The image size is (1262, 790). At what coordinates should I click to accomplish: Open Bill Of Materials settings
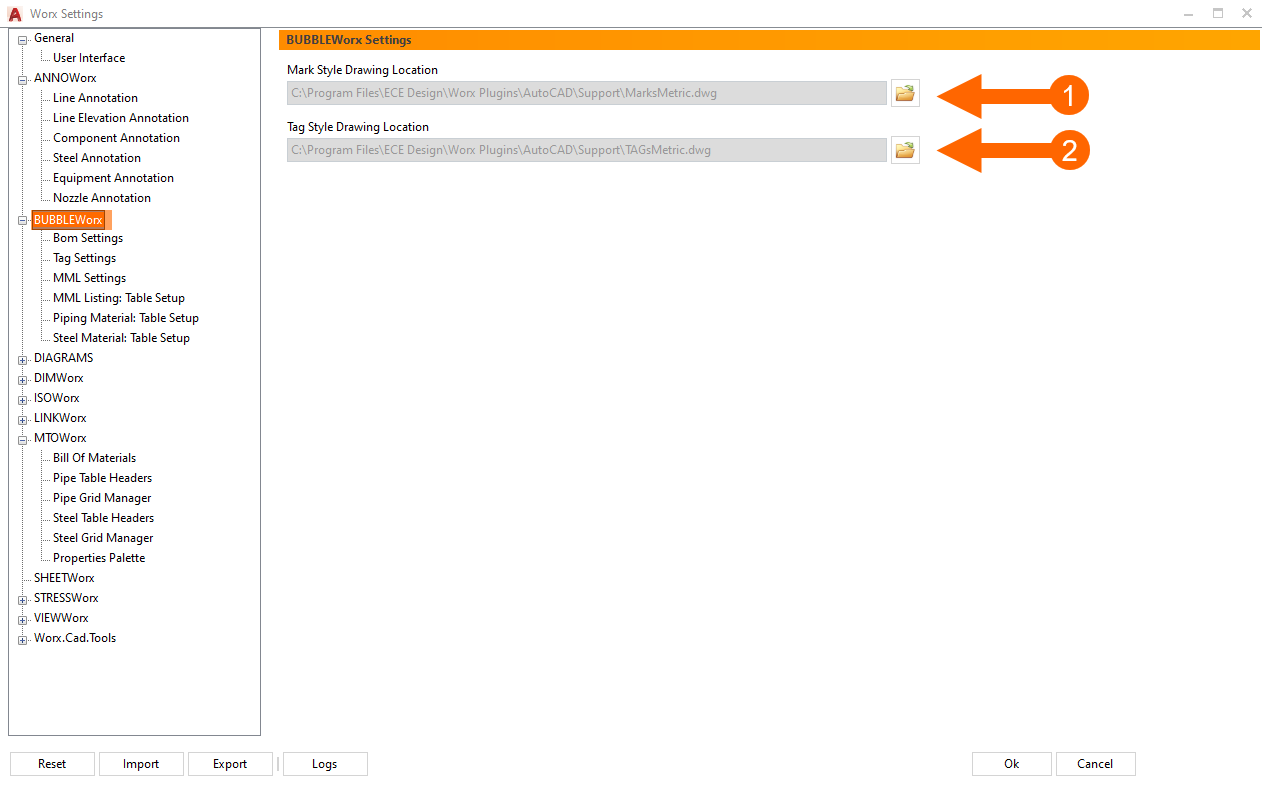[94, 458]
